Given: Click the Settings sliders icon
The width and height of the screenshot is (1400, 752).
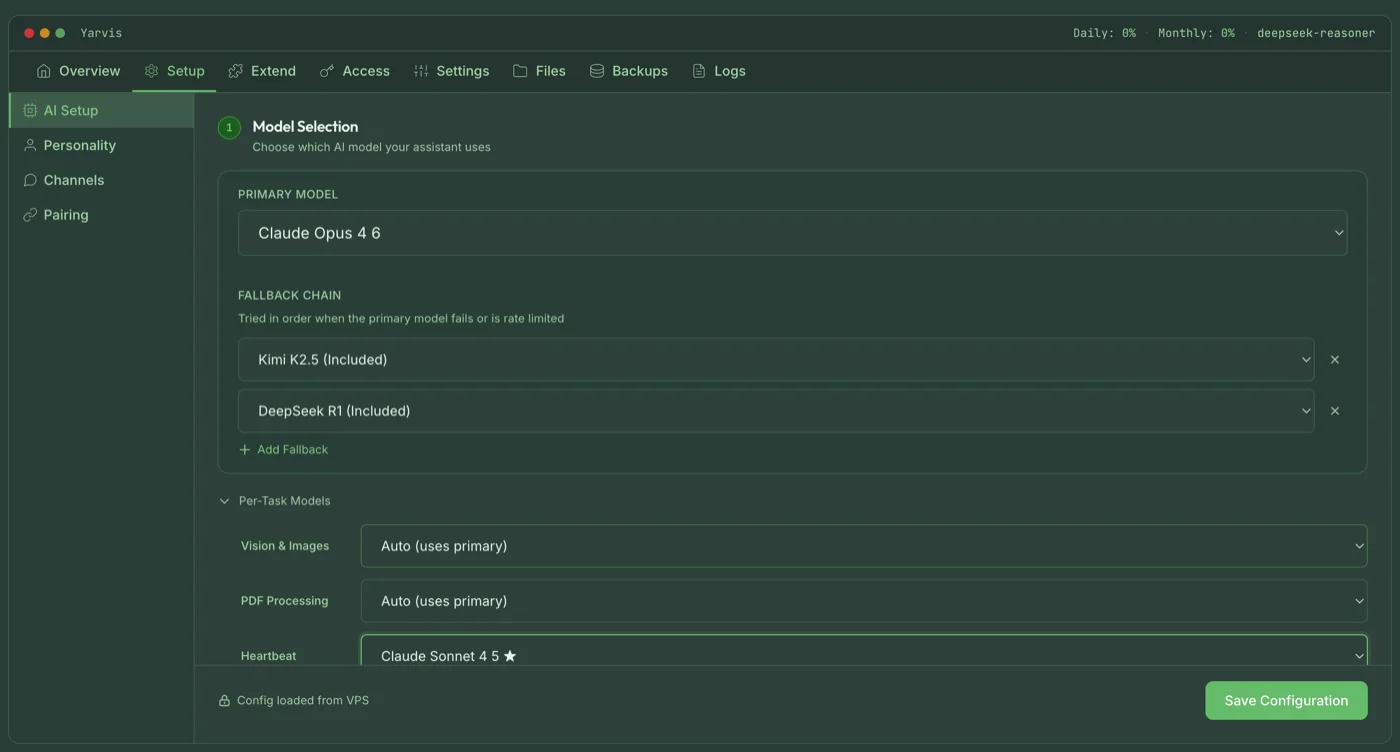Looking at the screenshot, I should click(x=421, y=71).
